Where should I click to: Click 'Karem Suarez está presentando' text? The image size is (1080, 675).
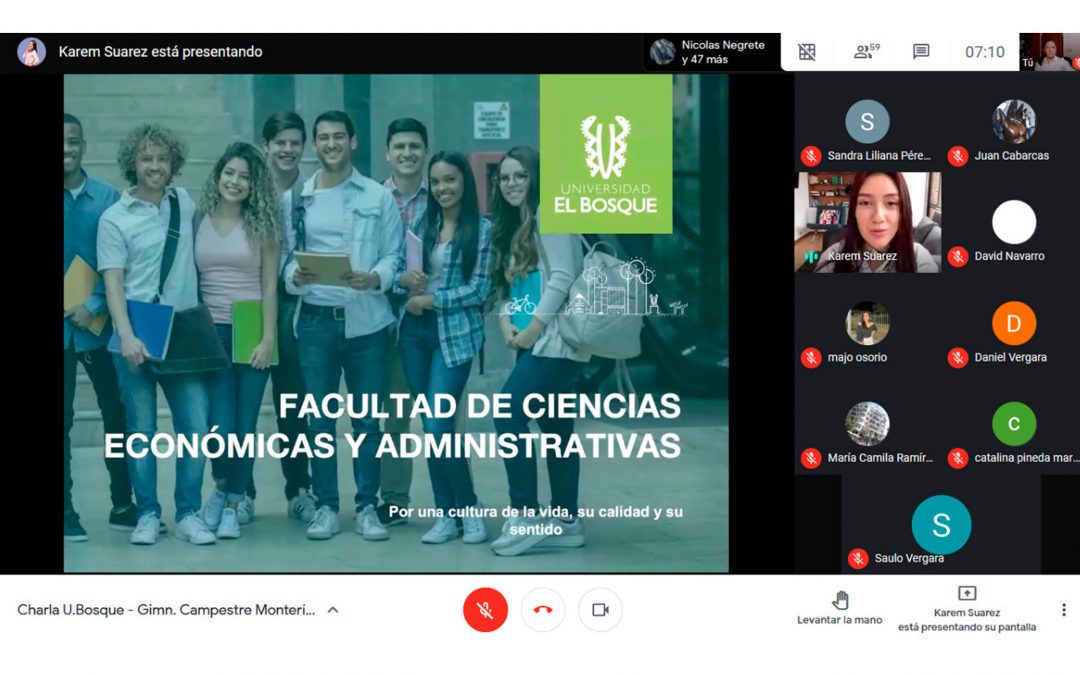pos(160,52)
